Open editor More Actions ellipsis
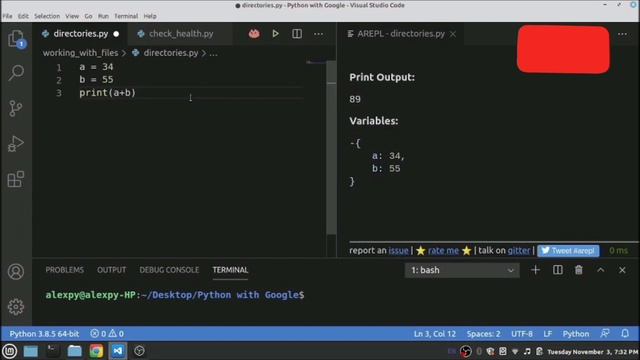 (318, 34)
